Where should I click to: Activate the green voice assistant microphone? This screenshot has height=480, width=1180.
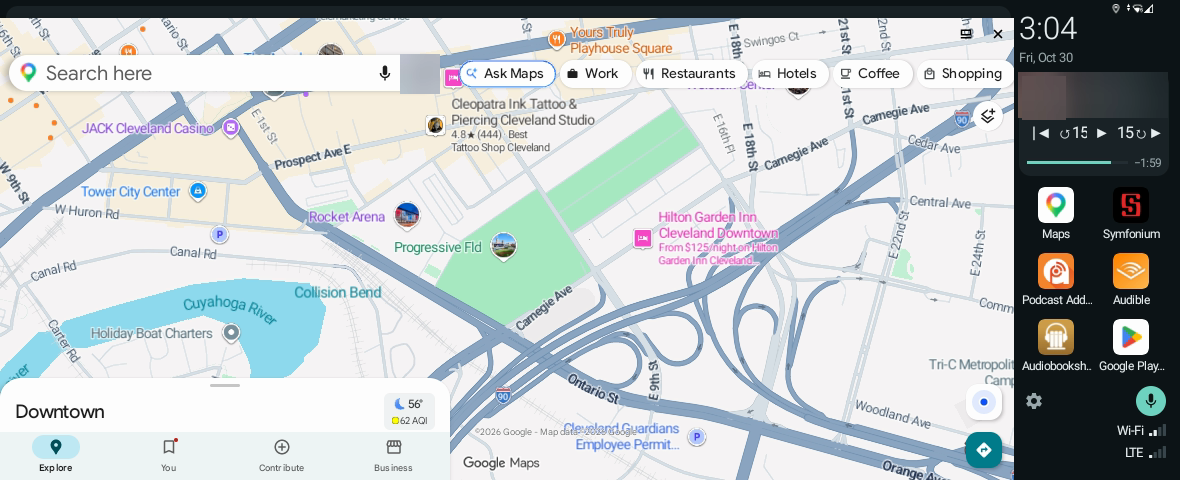pos(1150,400)
